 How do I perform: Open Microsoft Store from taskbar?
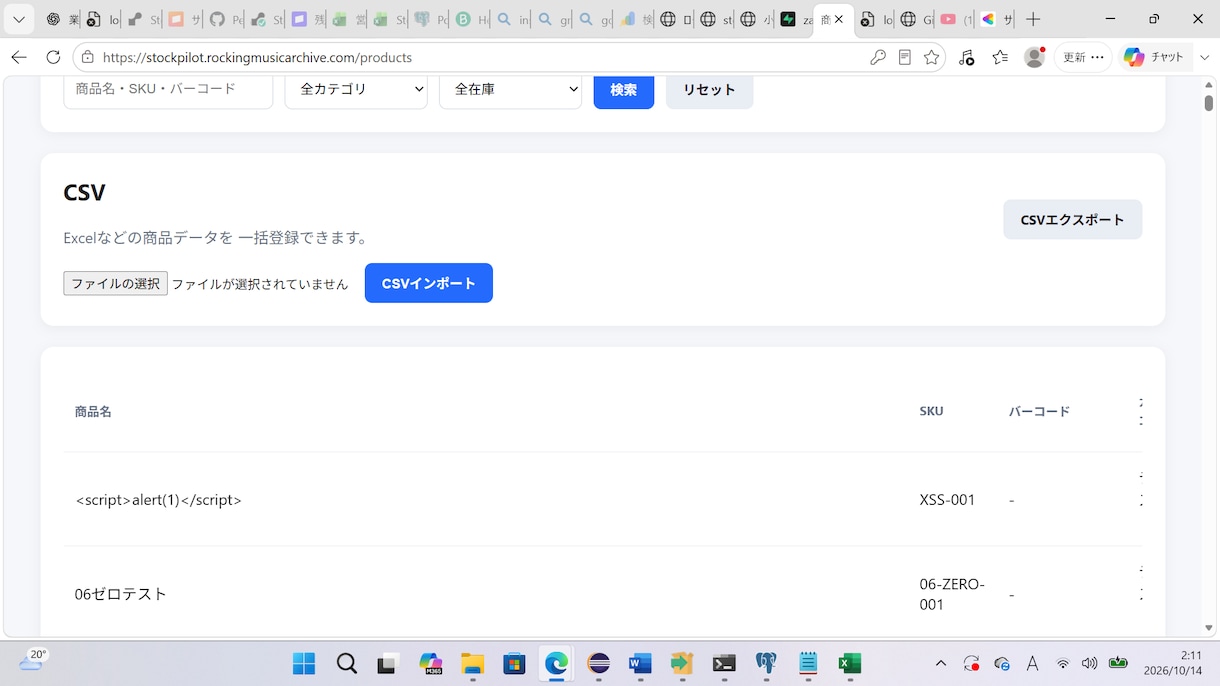[x=514, y=664]
